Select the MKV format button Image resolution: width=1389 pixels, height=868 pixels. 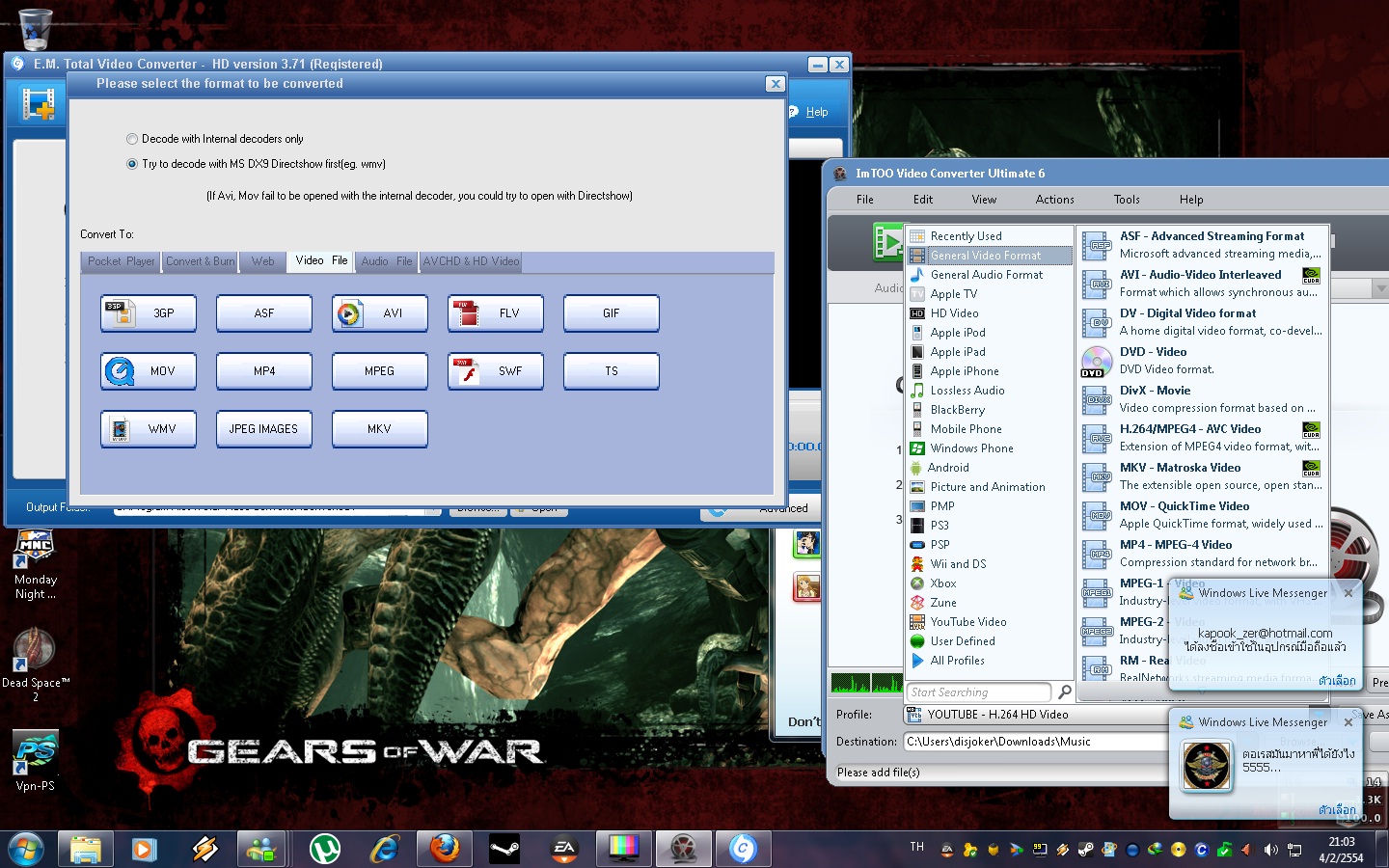(x=380, y=429)
